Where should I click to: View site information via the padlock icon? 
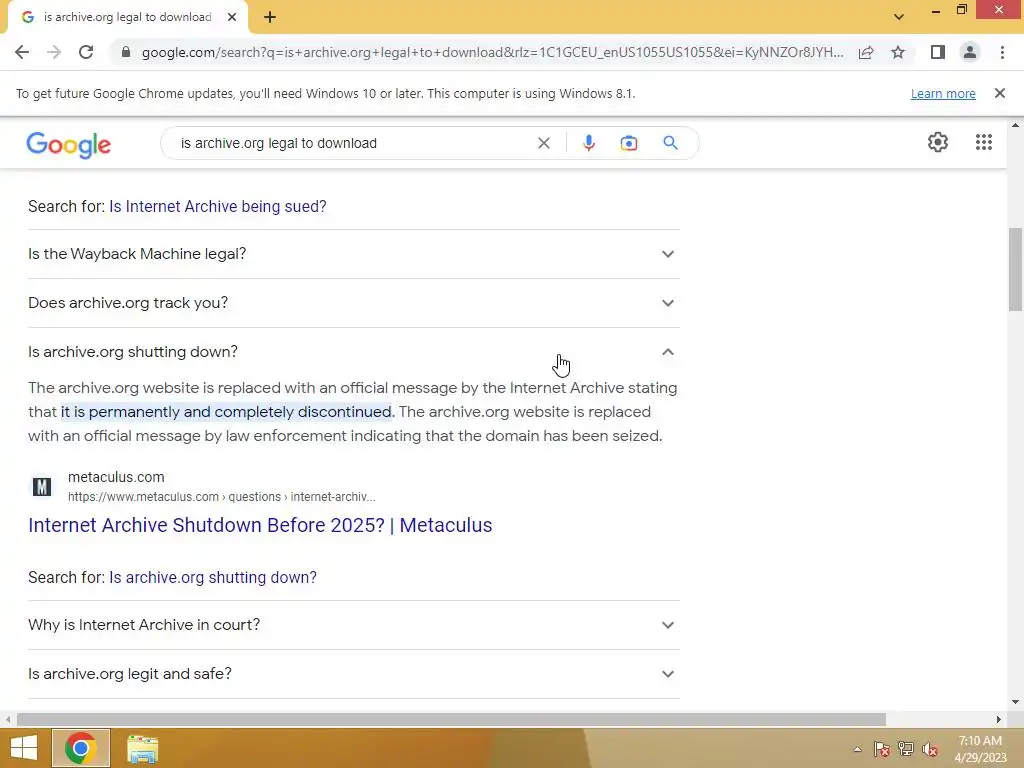[126, 52]
